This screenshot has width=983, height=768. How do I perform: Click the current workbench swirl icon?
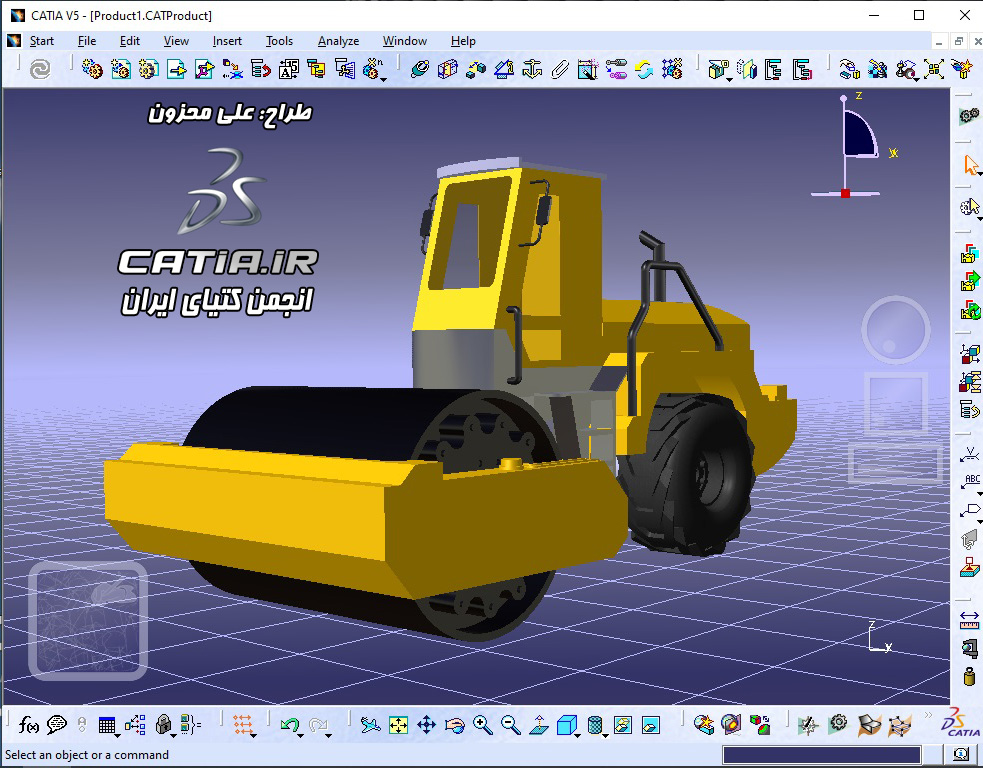pos(40,69)
